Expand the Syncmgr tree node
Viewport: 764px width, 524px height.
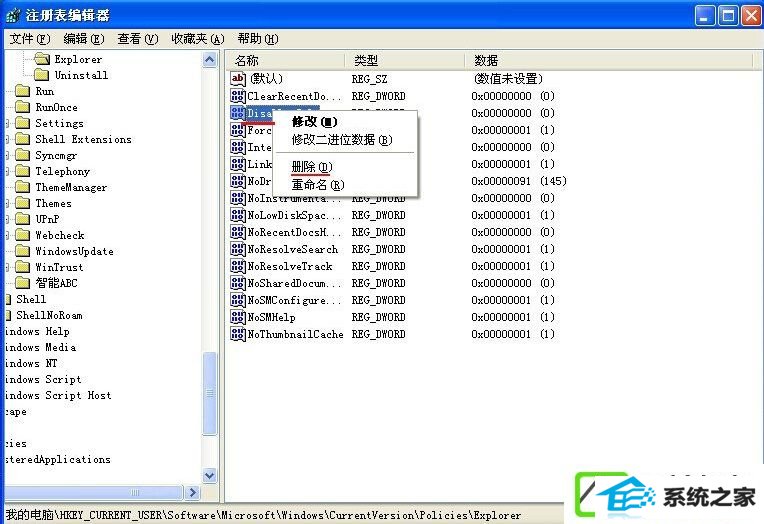[7, 155]
